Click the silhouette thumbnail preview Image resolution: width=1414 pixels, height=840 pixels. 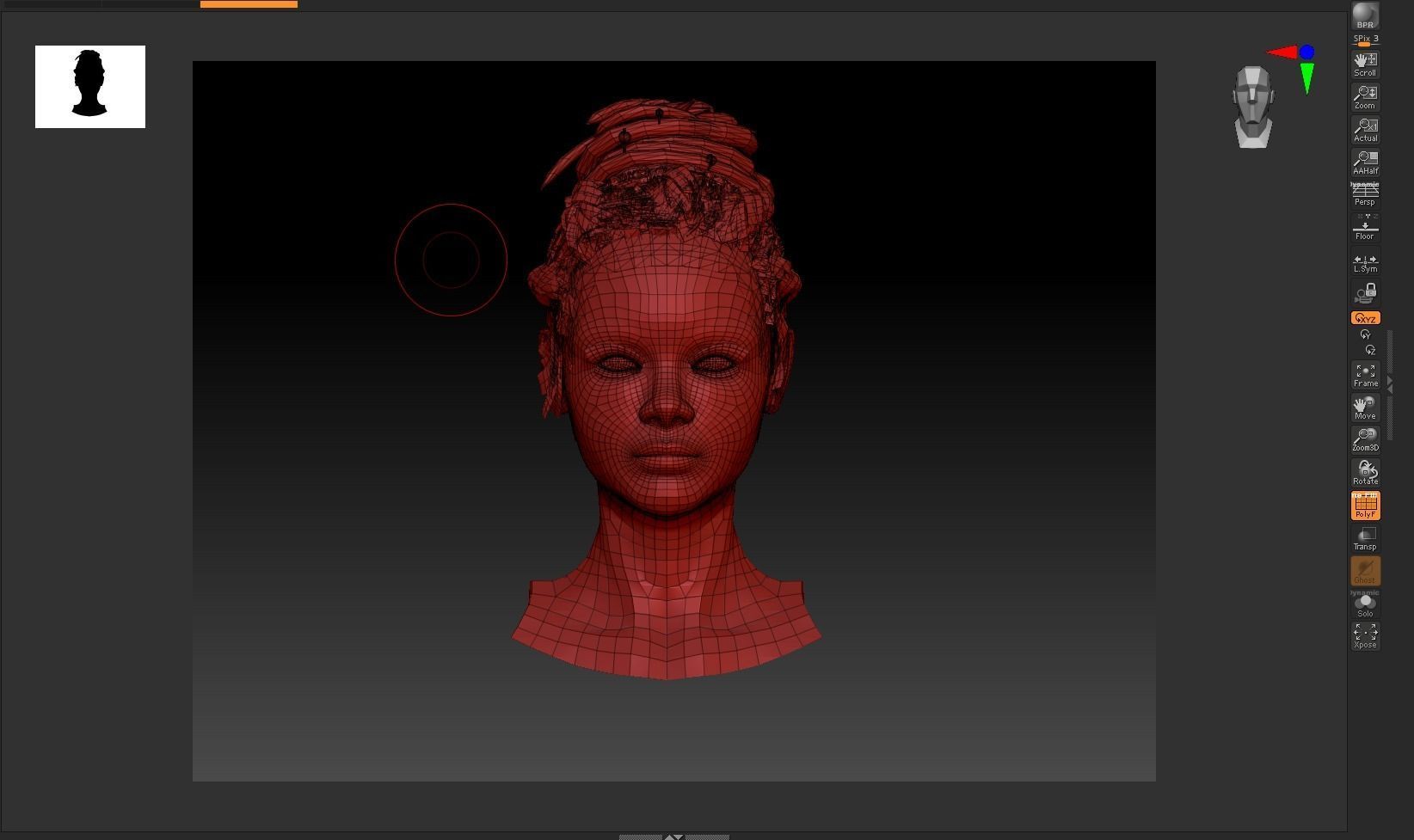pyautogui.click(x=90, y=87)
